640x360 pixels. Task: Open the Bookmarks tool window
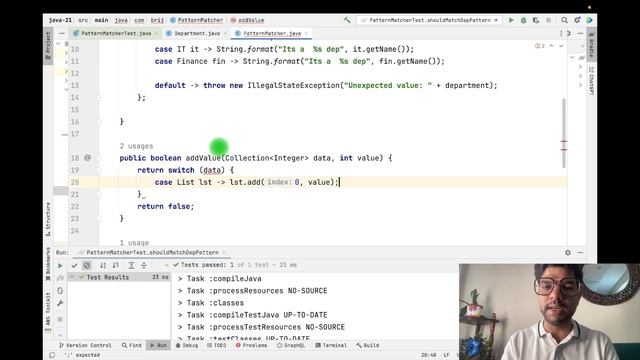tap(48, 264)
